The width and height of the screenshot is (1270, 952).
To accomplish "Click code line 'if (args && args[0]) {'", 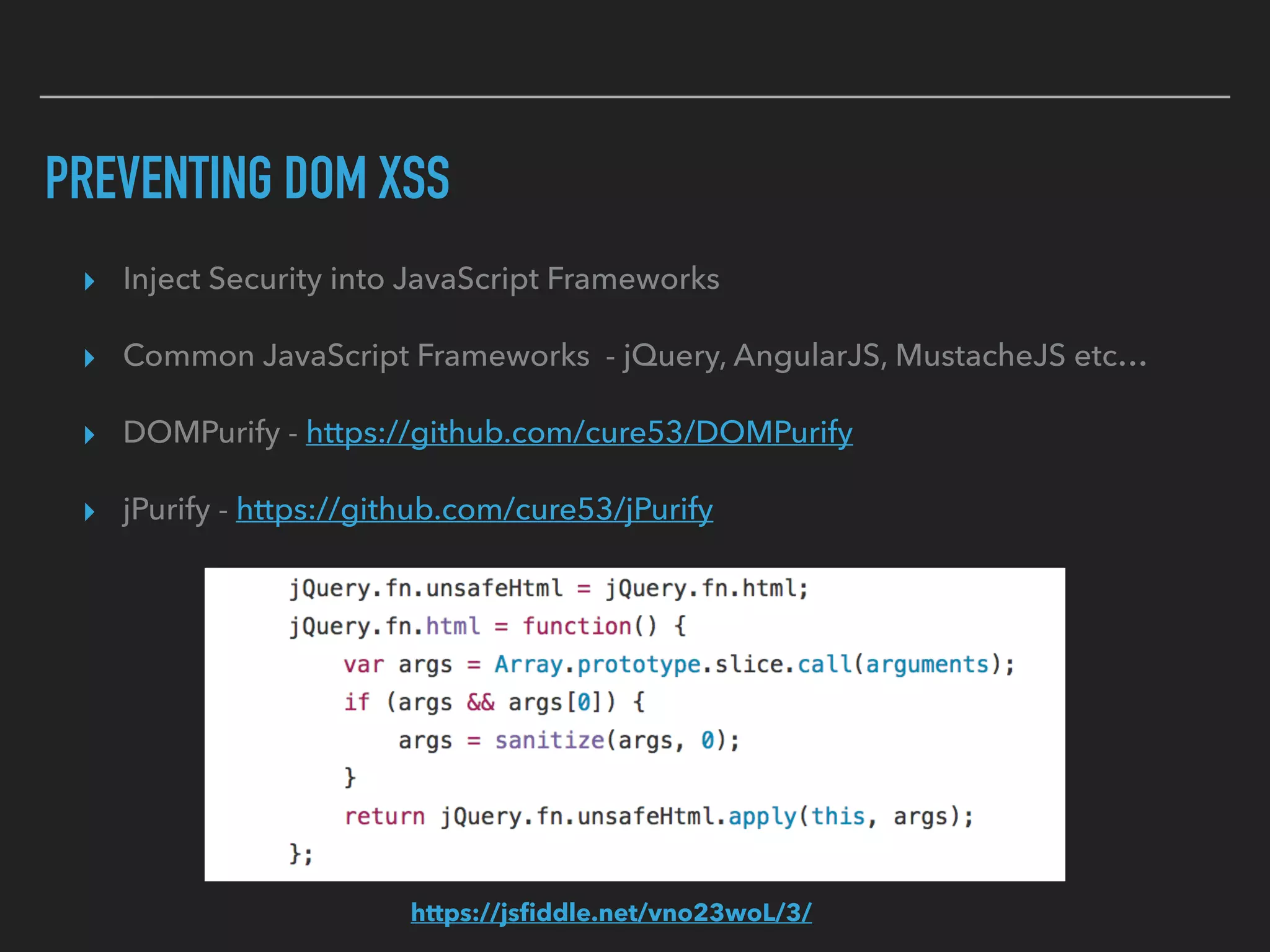I will coord(494,702).
